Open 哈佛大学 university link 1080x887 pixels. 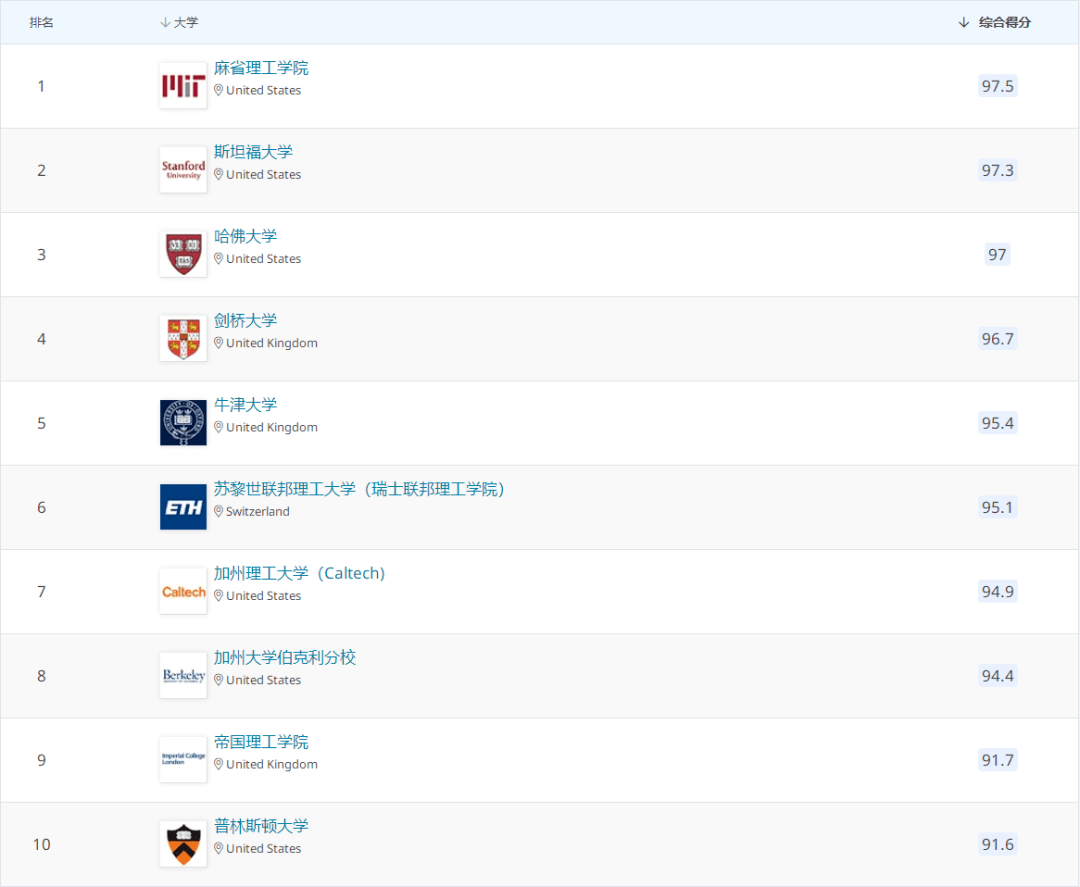coord(245,236)
